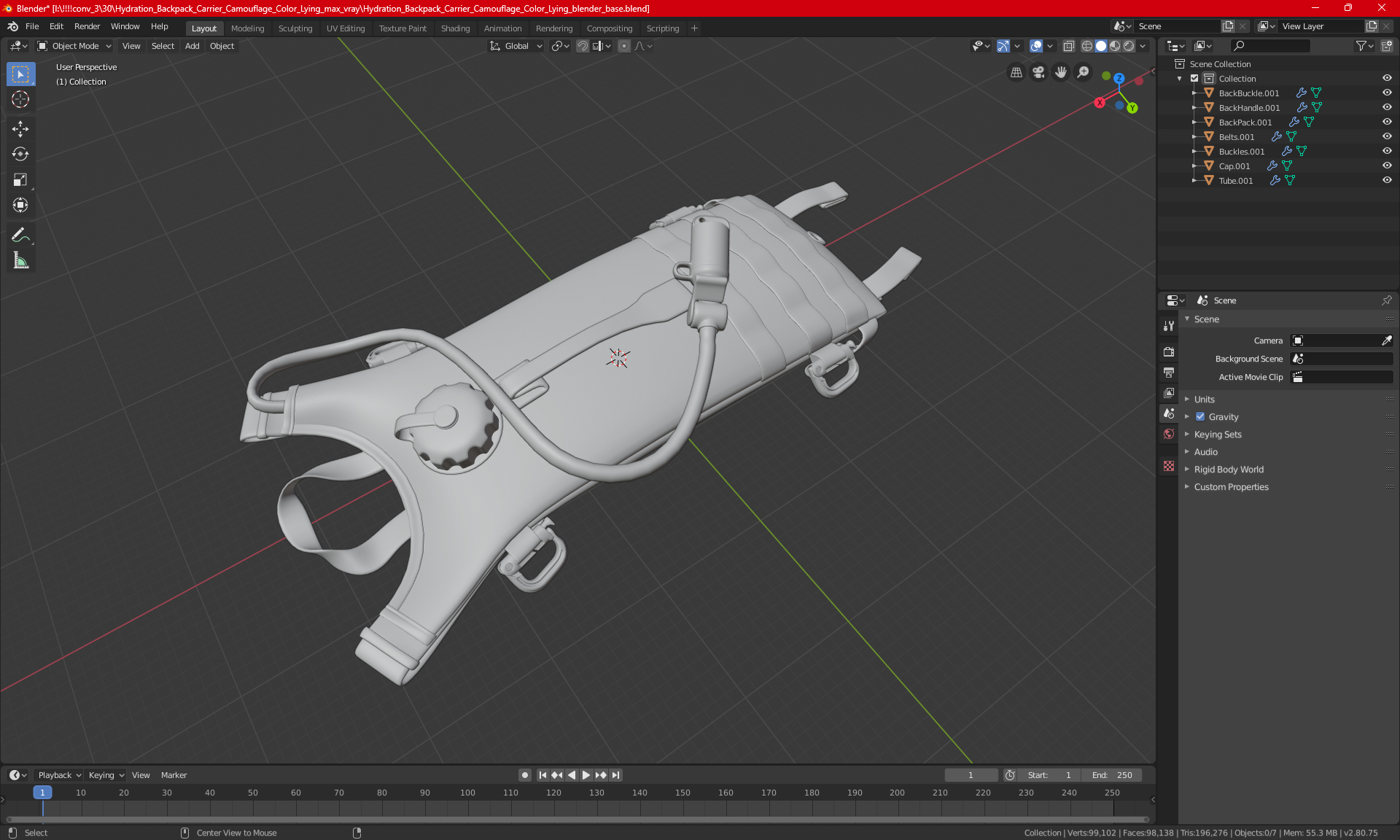Image resolution: width=1400 pixels, height=840 pixels.
Task: Toggle auto keying record button
Action: (524, 775)
